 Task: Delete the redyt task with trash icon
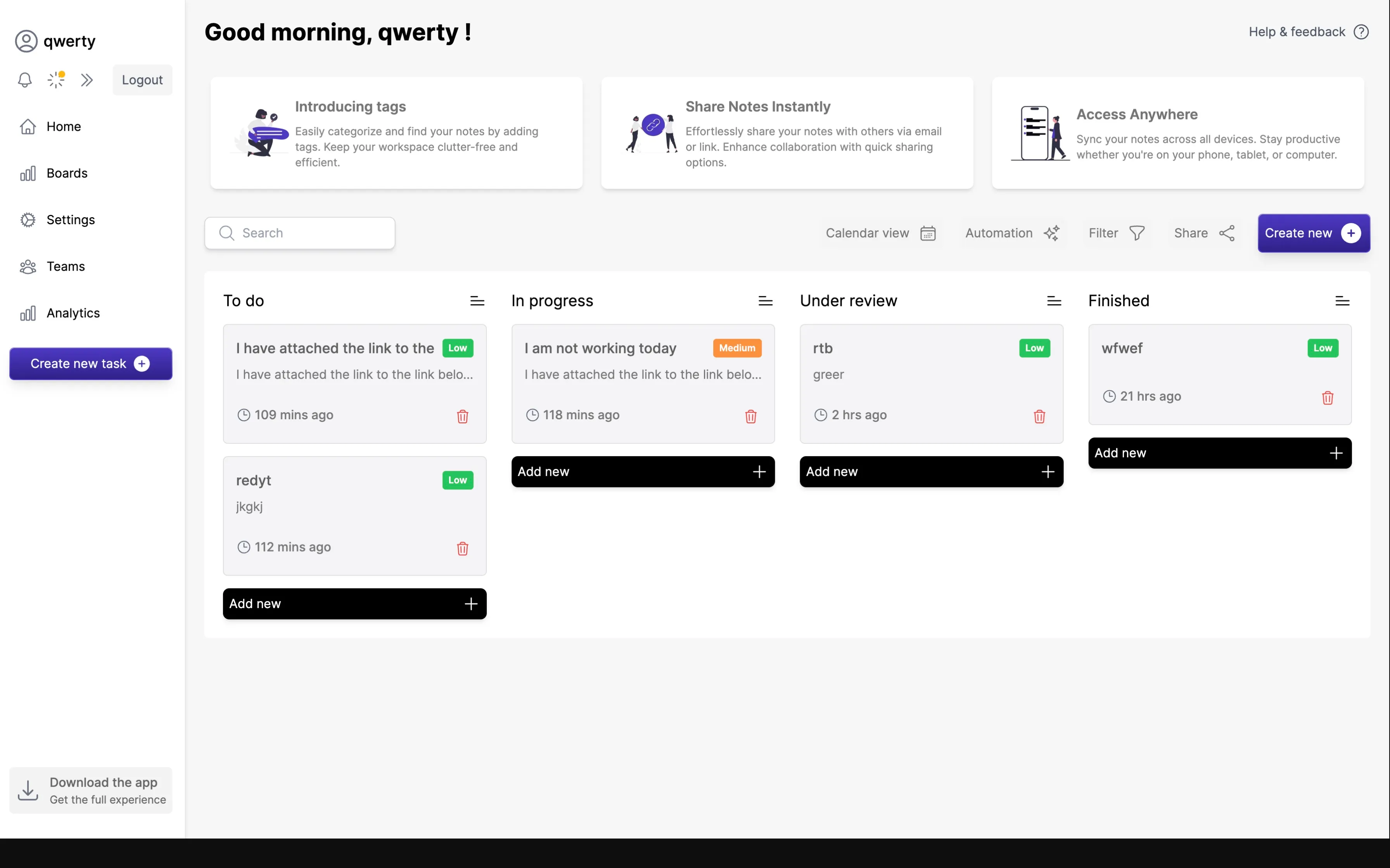tap(463, 548)
